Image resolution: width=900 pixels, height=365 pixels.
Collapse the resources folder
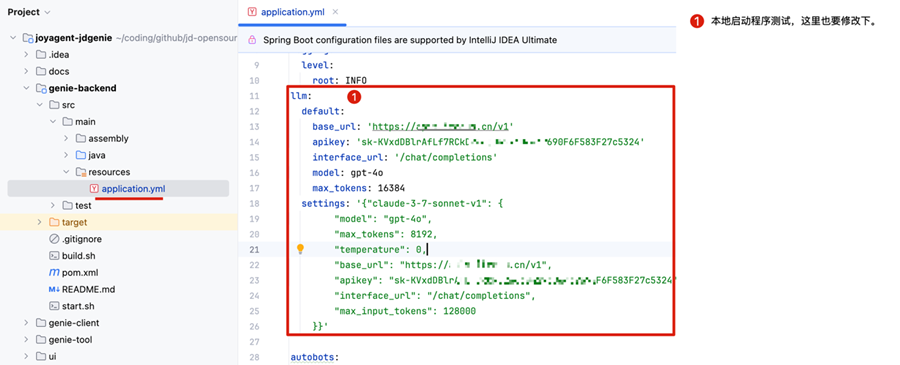[x=65, y=172]
